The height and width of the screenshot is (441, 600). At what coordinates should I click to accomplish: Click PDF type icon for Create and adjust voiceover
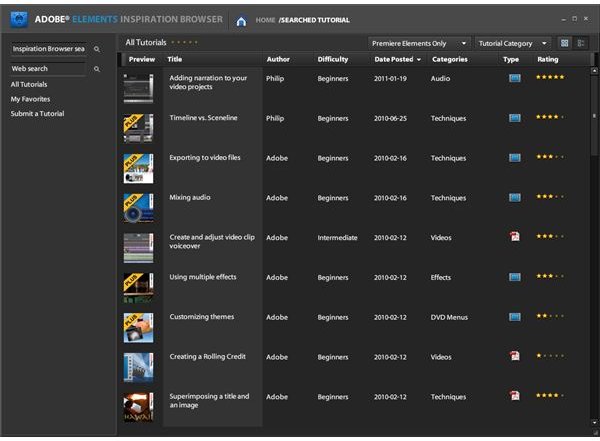(515, 236)
